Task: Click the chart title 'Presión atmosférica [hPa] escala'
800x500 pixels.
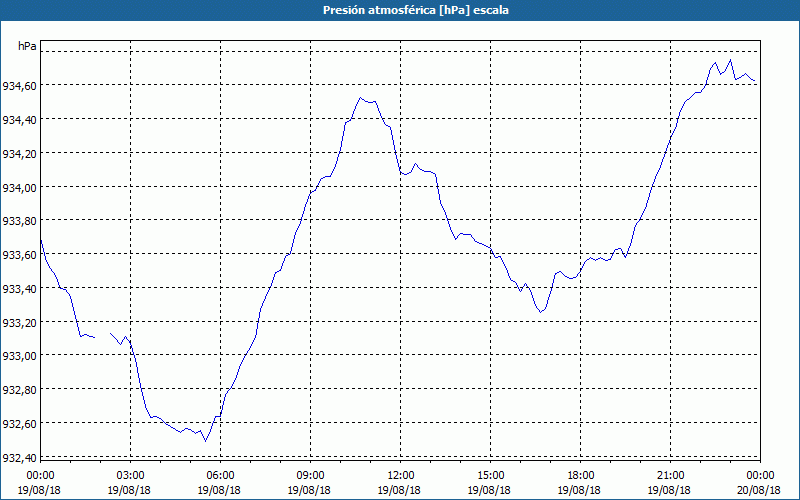Action: tap(416, 10)
